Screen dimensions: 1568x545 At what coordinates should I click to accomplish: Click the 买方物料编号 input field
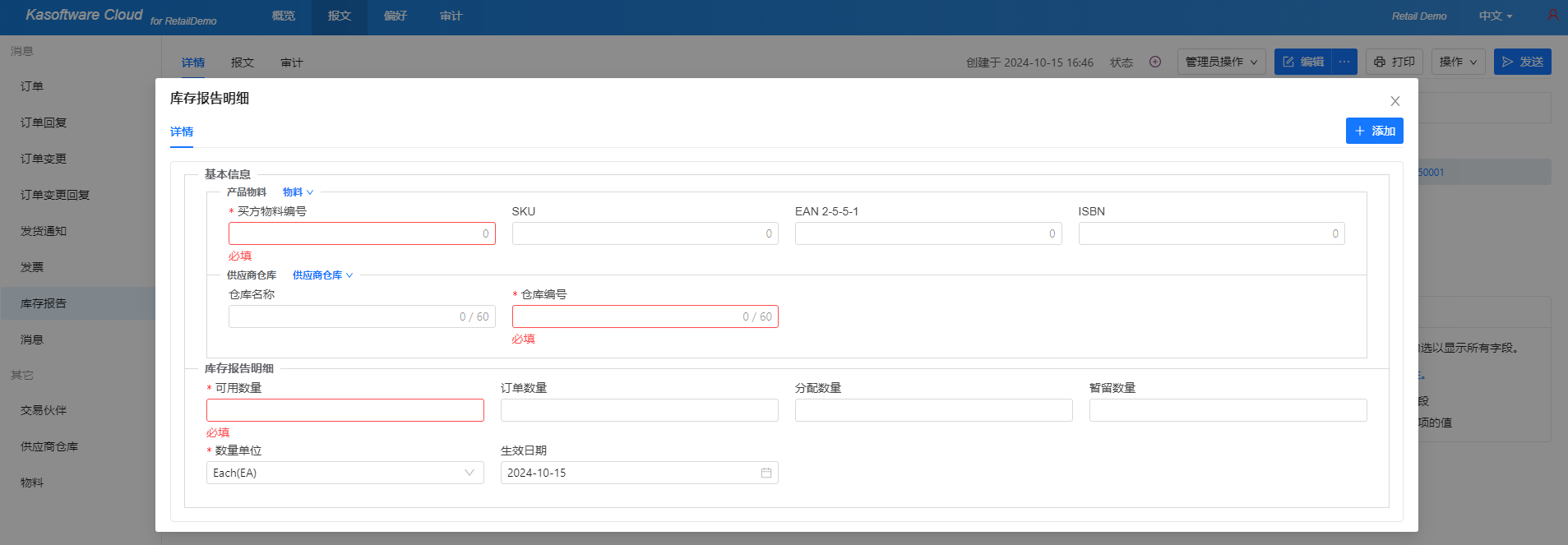354,233
